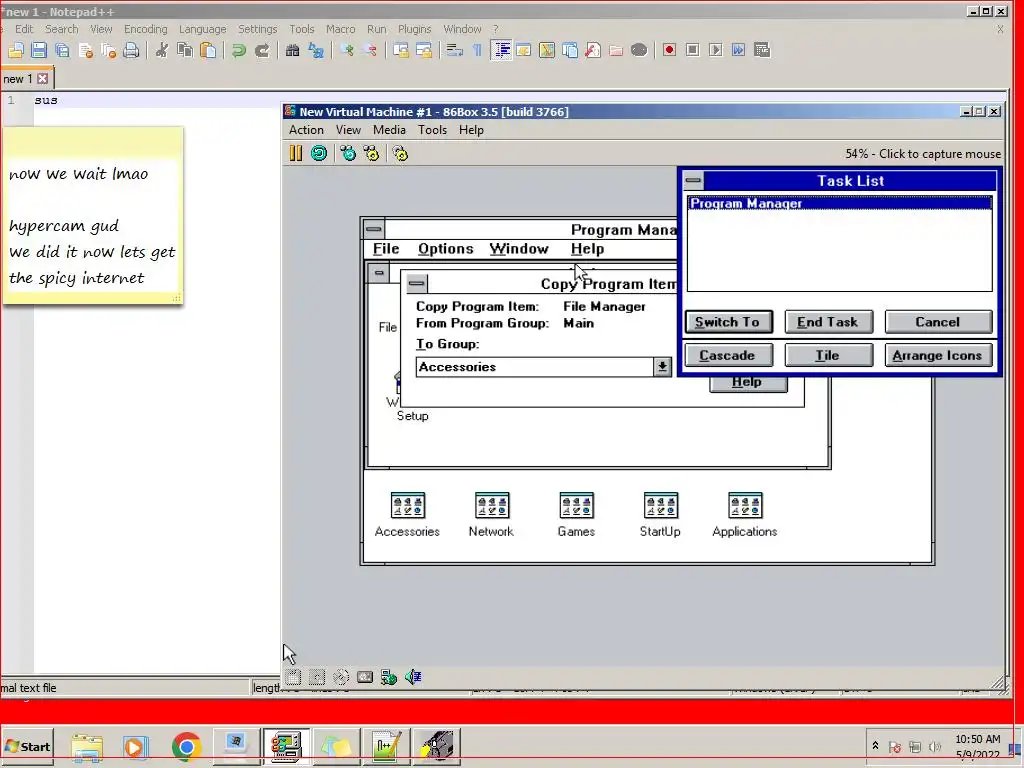The height and width of the screenshot is (768, 1024).
Task: Click the Accessories To Group combo field
Action: (534, 367)
